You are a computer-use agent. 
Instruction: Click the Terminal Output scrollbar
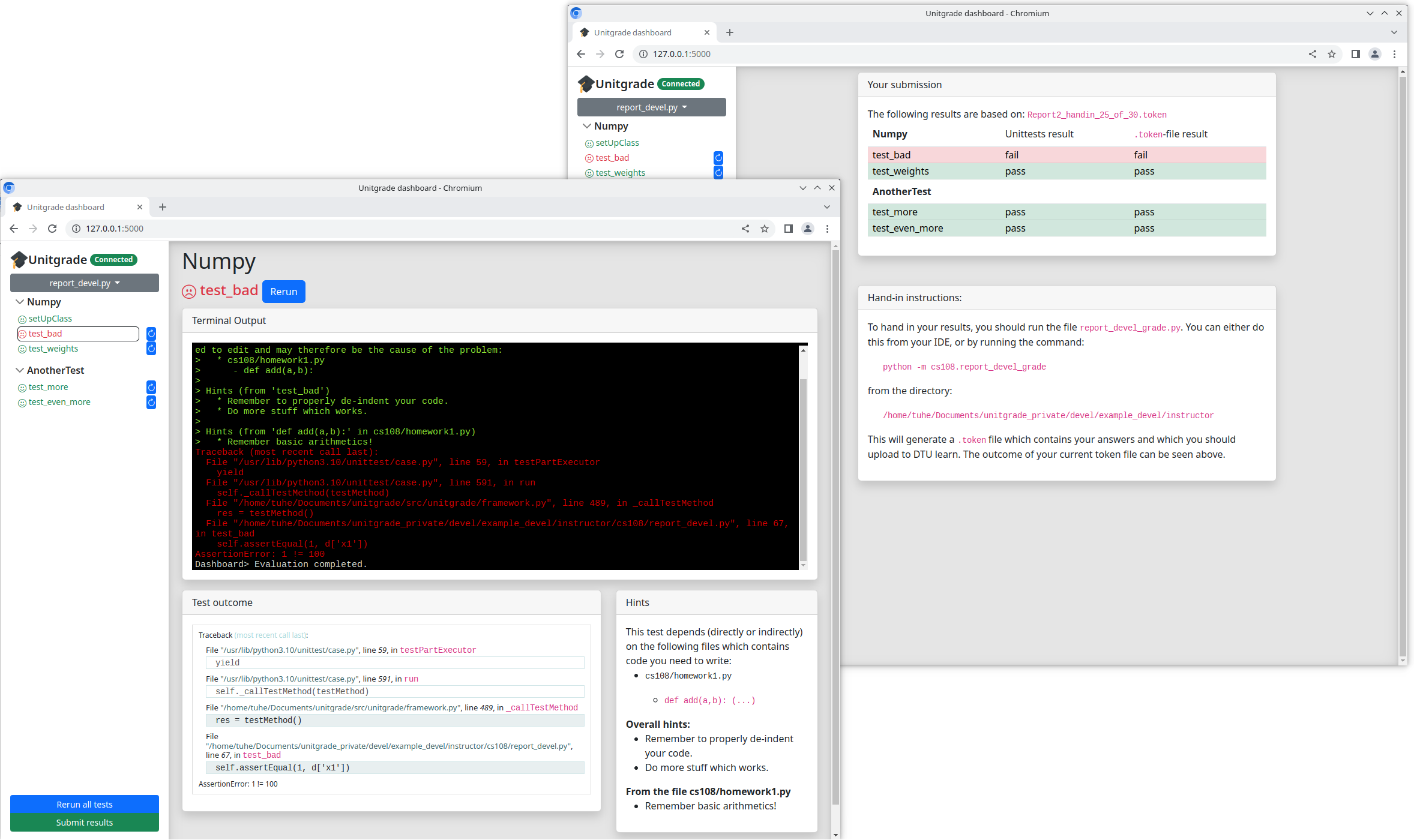pyautogui.click(x=803, y=468)
